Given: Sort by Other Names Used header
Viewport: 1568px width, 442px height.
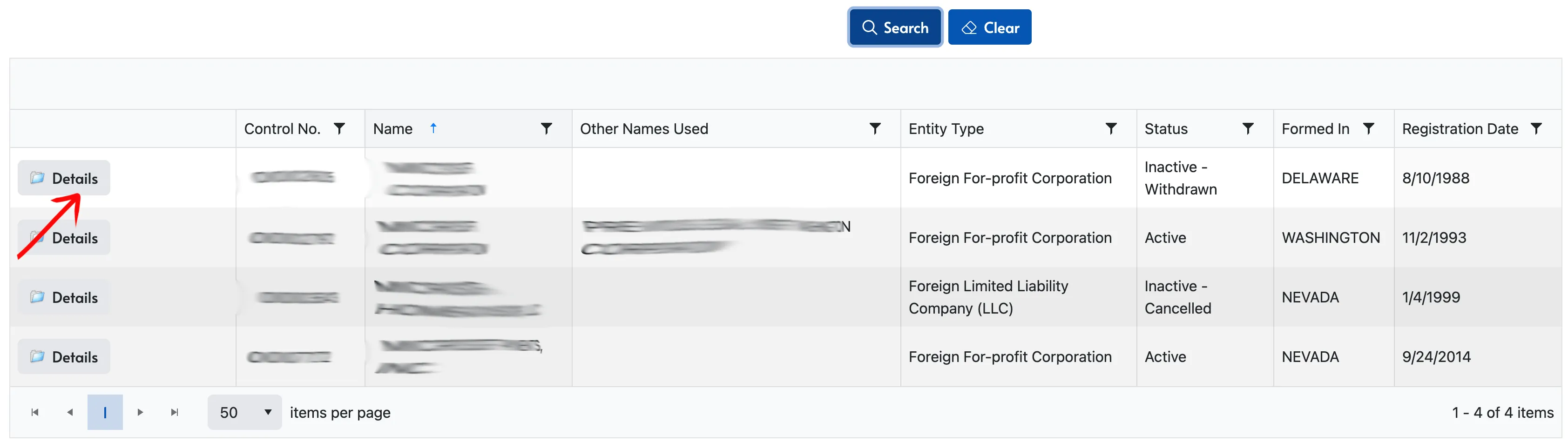Looking at the screenshot, I should [643, 129].
